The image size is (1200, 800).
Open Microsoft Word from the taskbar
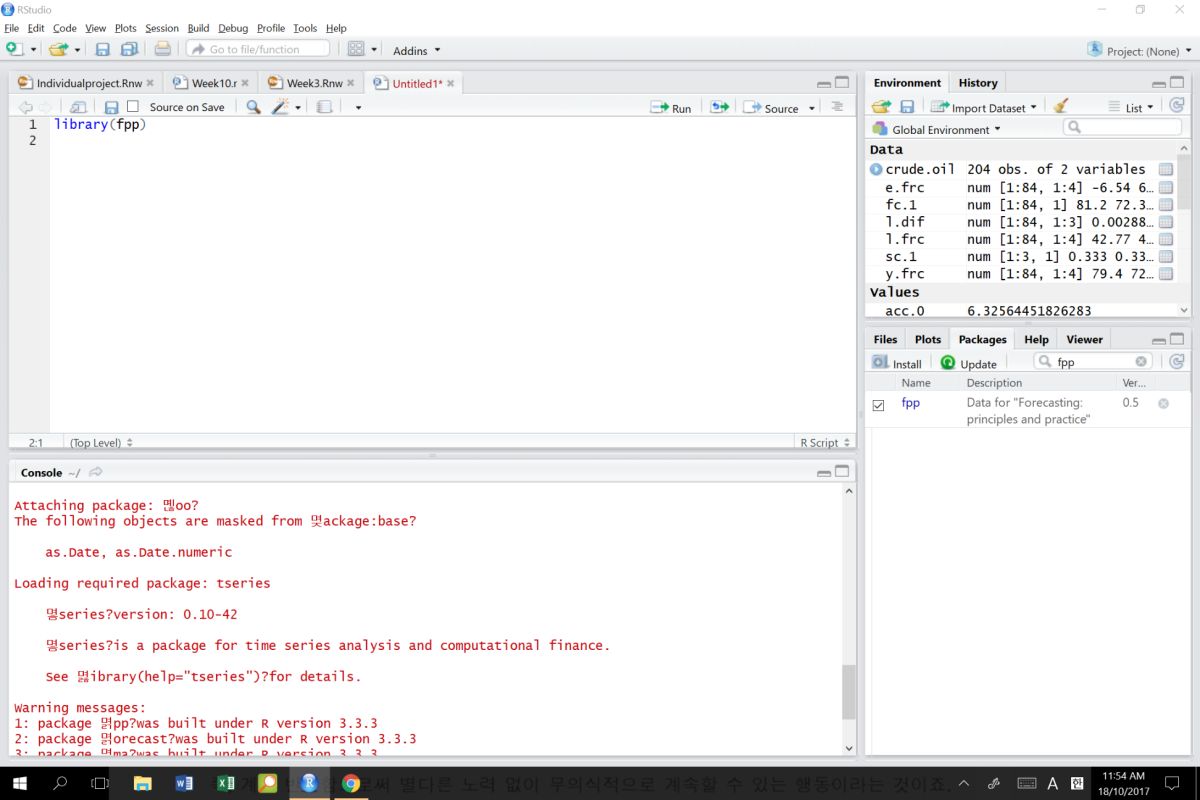tap(184, 783)
